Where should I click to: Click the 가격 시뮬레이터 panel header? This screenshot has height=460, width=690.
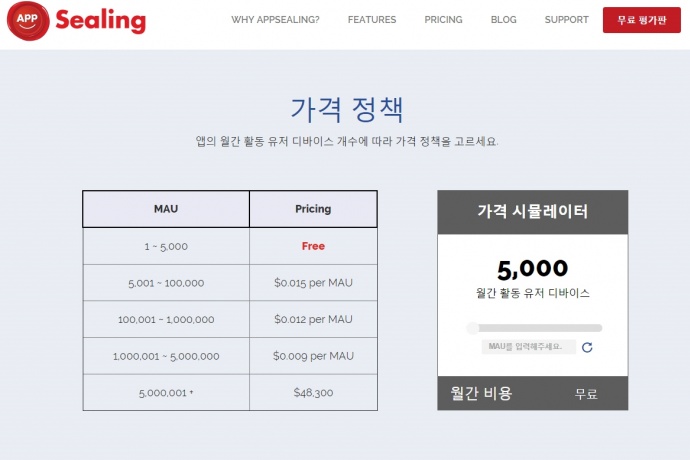532,211
